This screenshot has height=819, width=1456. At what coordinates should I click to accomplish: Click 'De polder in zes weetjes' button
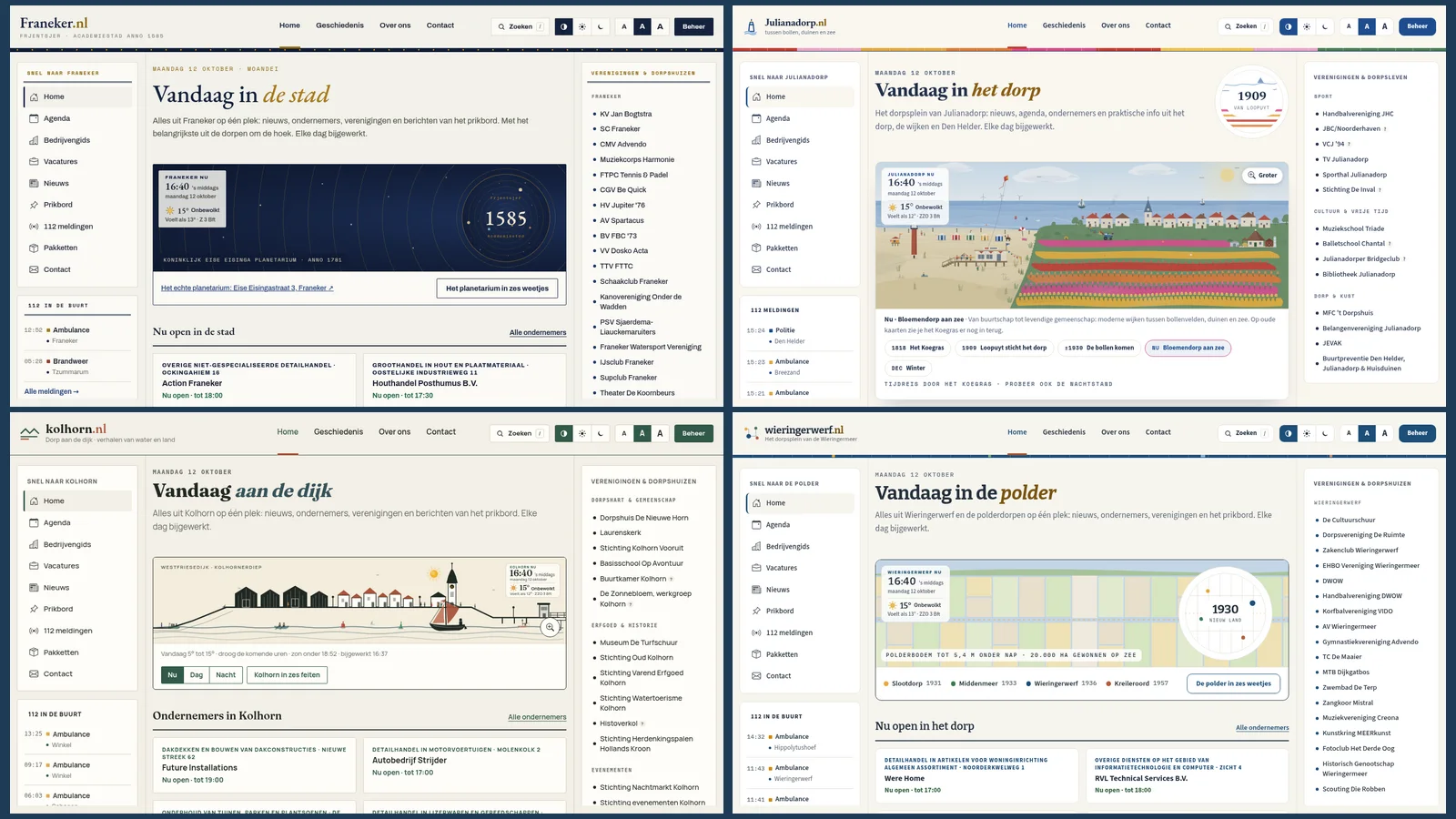click(1233, 683)
